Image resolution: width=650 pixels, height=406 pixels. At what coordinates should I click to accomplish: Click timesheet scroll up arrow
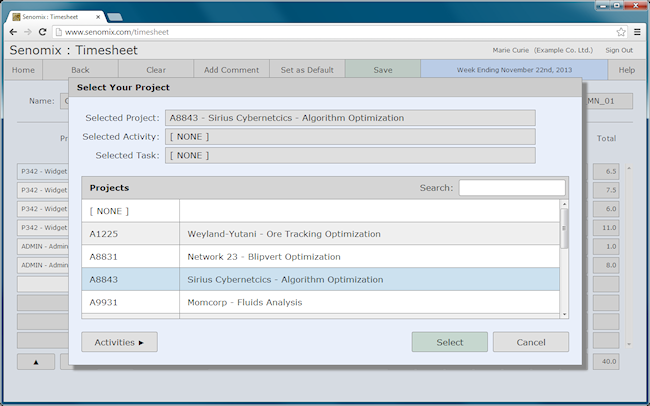tap(629, 168)
